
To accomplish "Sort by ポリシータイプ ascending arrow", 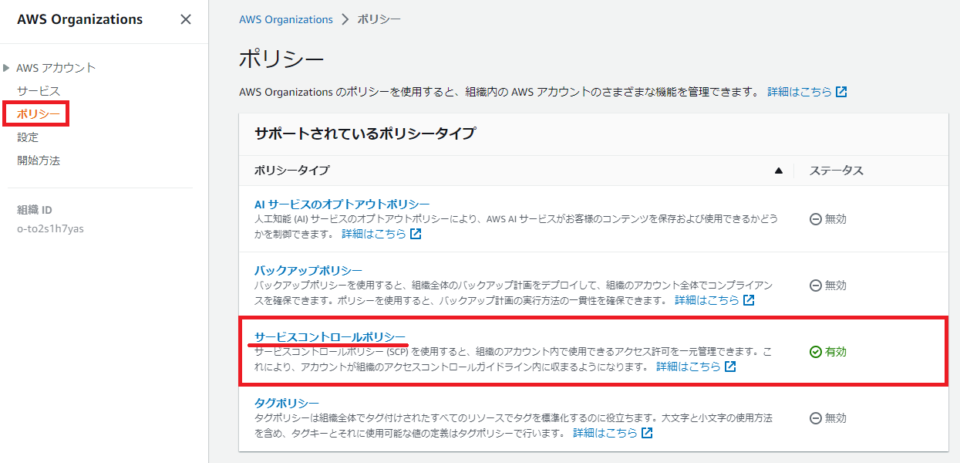I will coord(779,171).
